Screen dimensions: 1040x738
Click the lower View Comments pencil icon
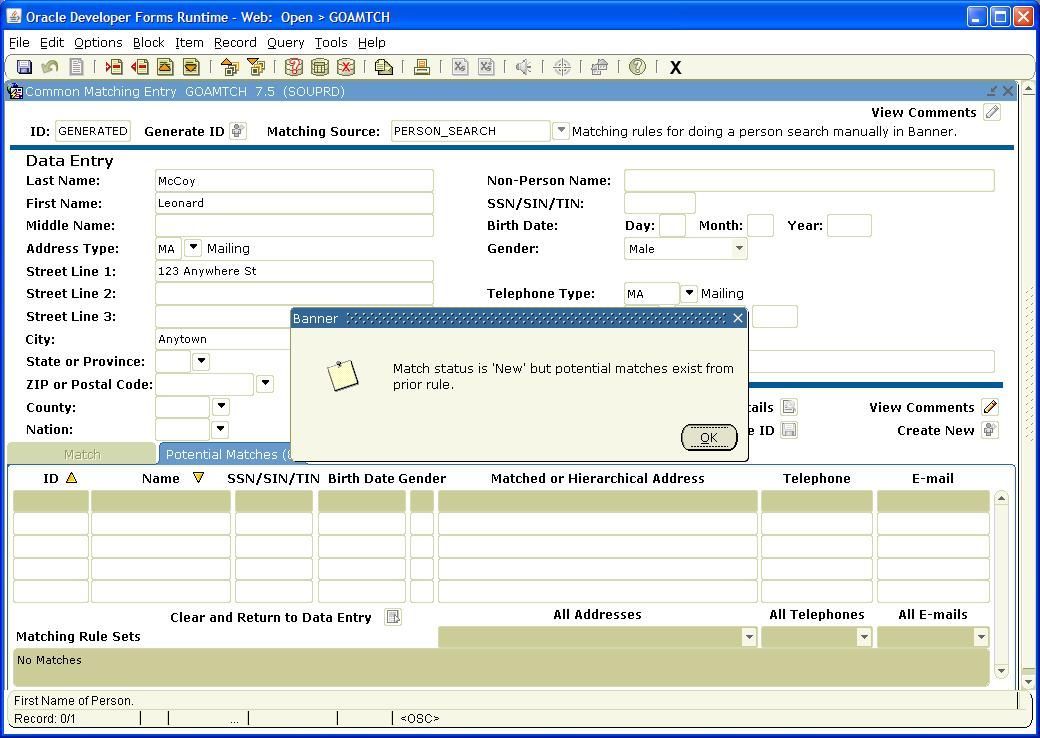click(x=990, y=407)
